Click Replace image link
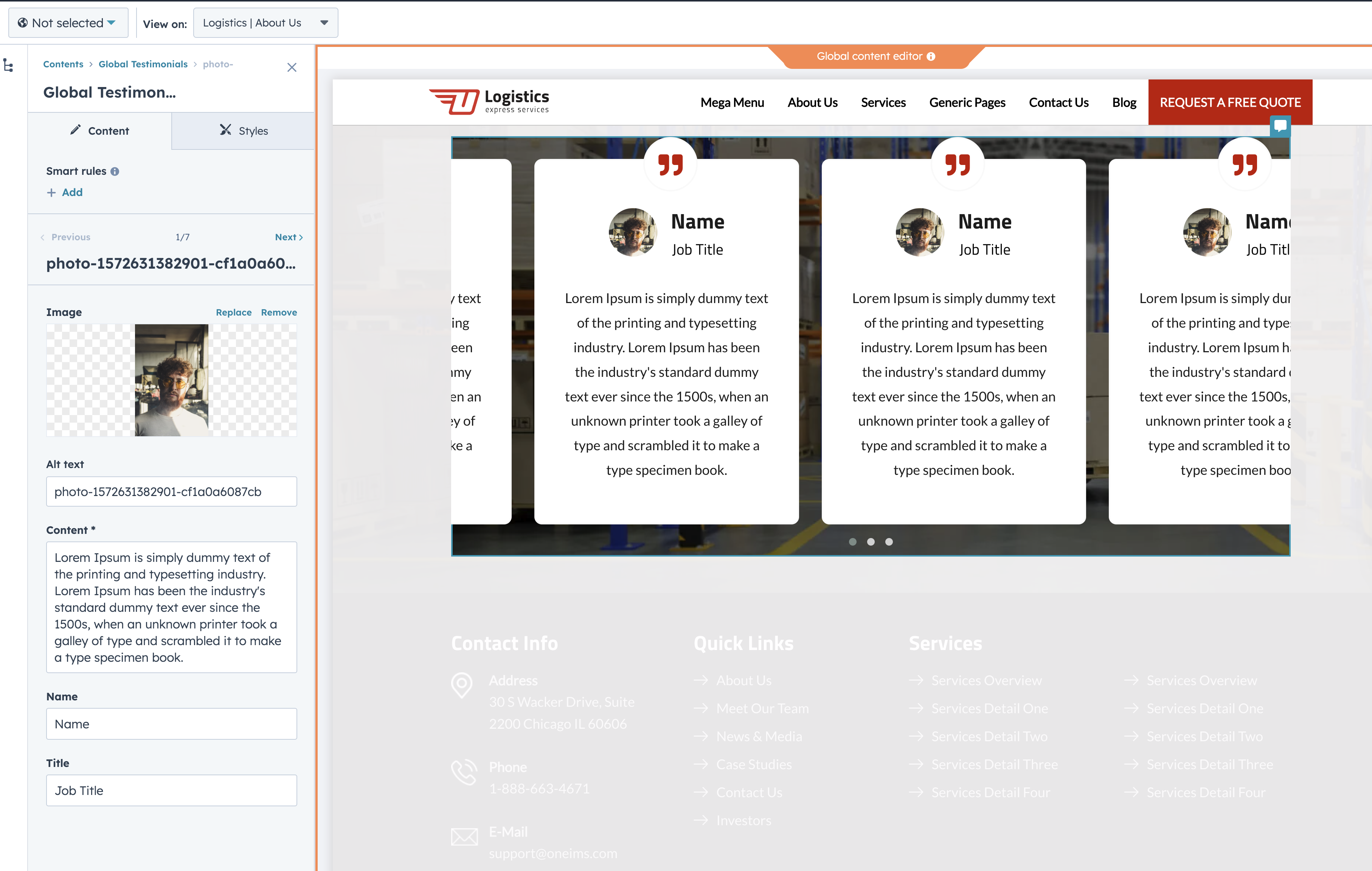 click(234, 313)
